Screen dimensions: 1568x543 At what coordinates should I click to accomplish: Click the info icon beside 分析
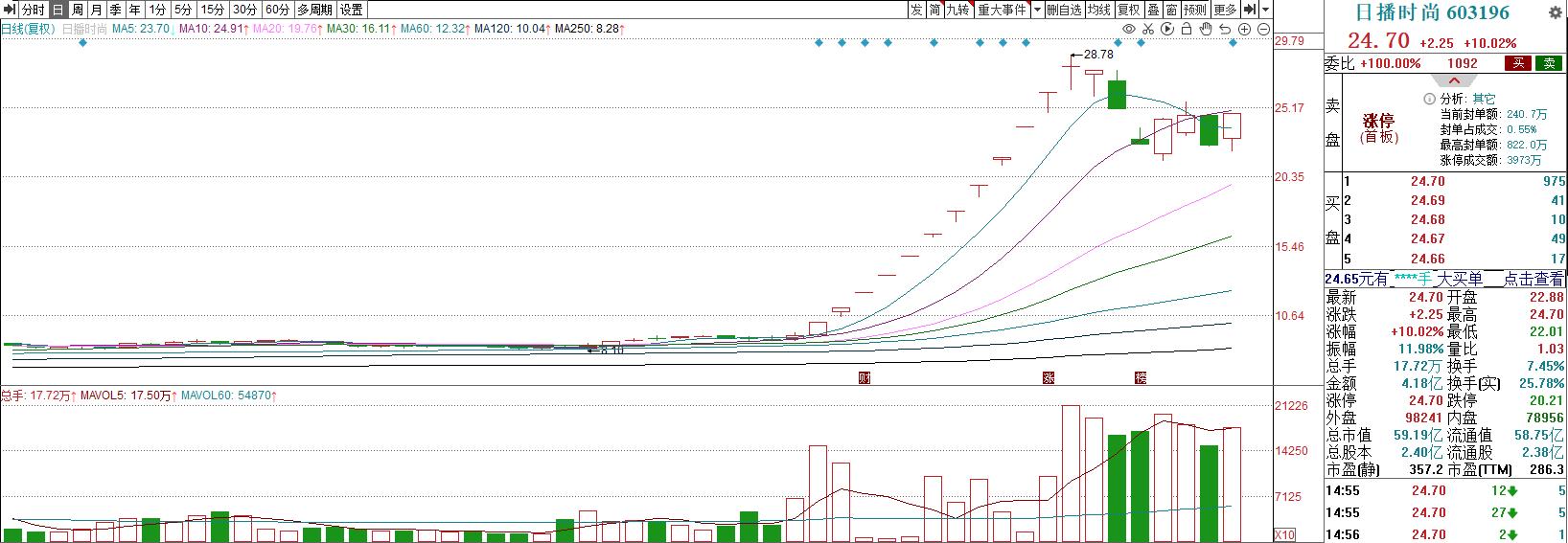[1429, 99]
